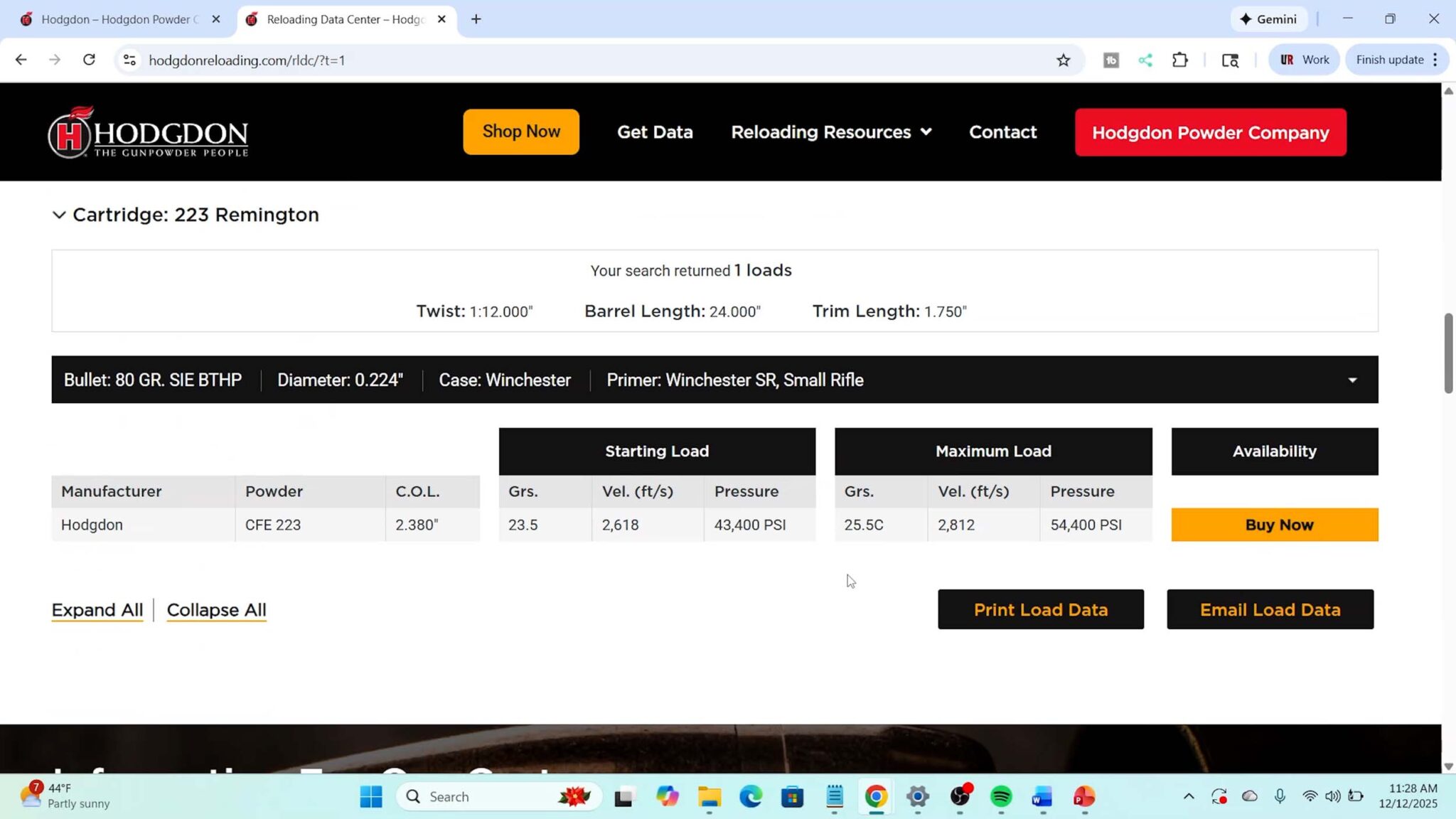Collapse the Cartridge: 223 Remington section
Screen dimensions: 1456x819
59,215
